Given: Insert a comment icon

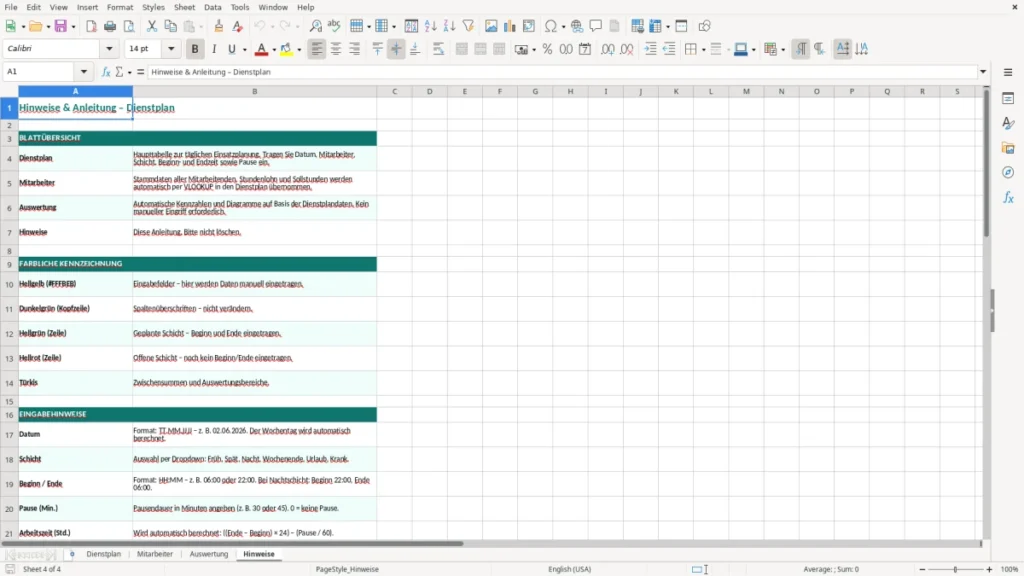Looking at the screenshot, I should coord(596,26).
